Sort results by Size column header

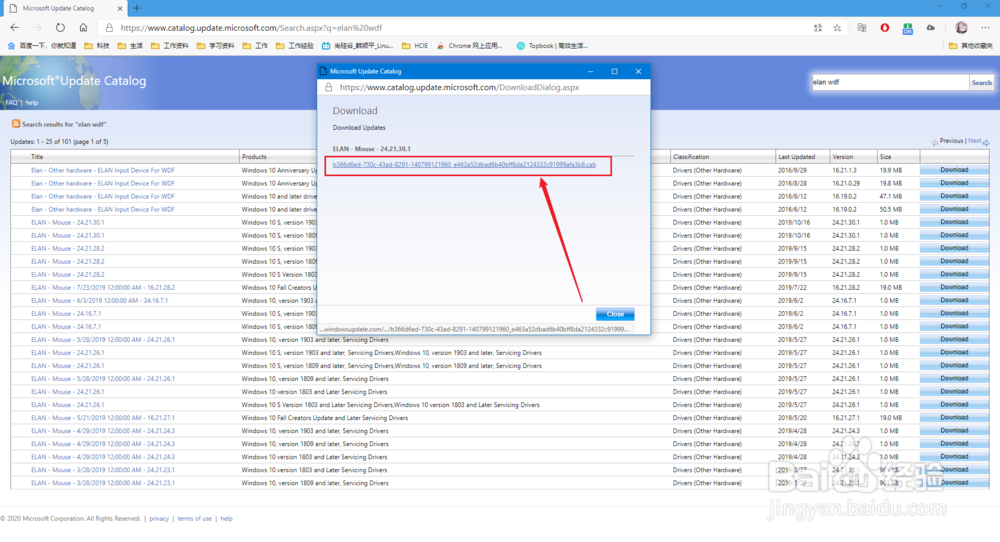[x=886, y=157]
